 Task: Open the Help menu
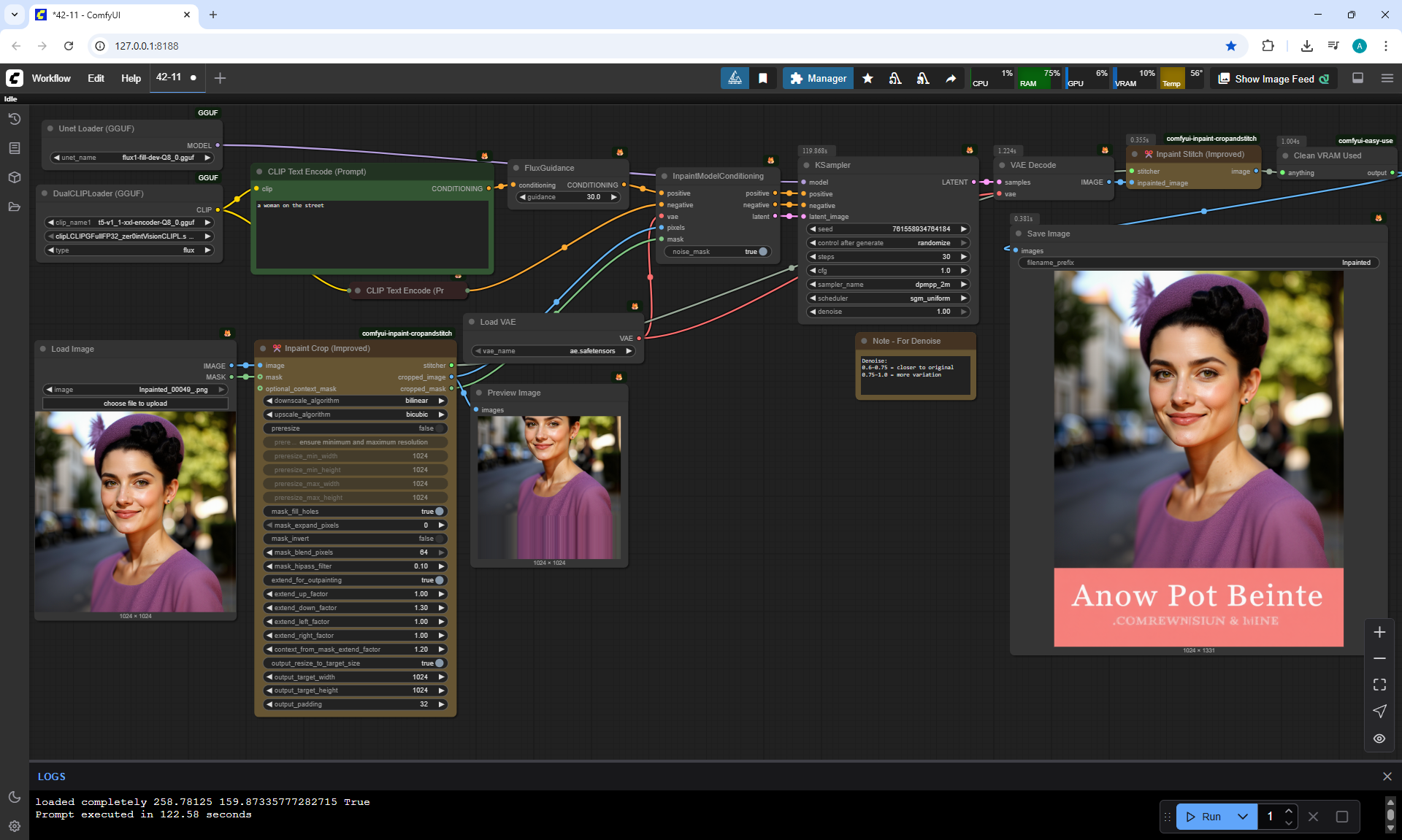coord(131,78)
